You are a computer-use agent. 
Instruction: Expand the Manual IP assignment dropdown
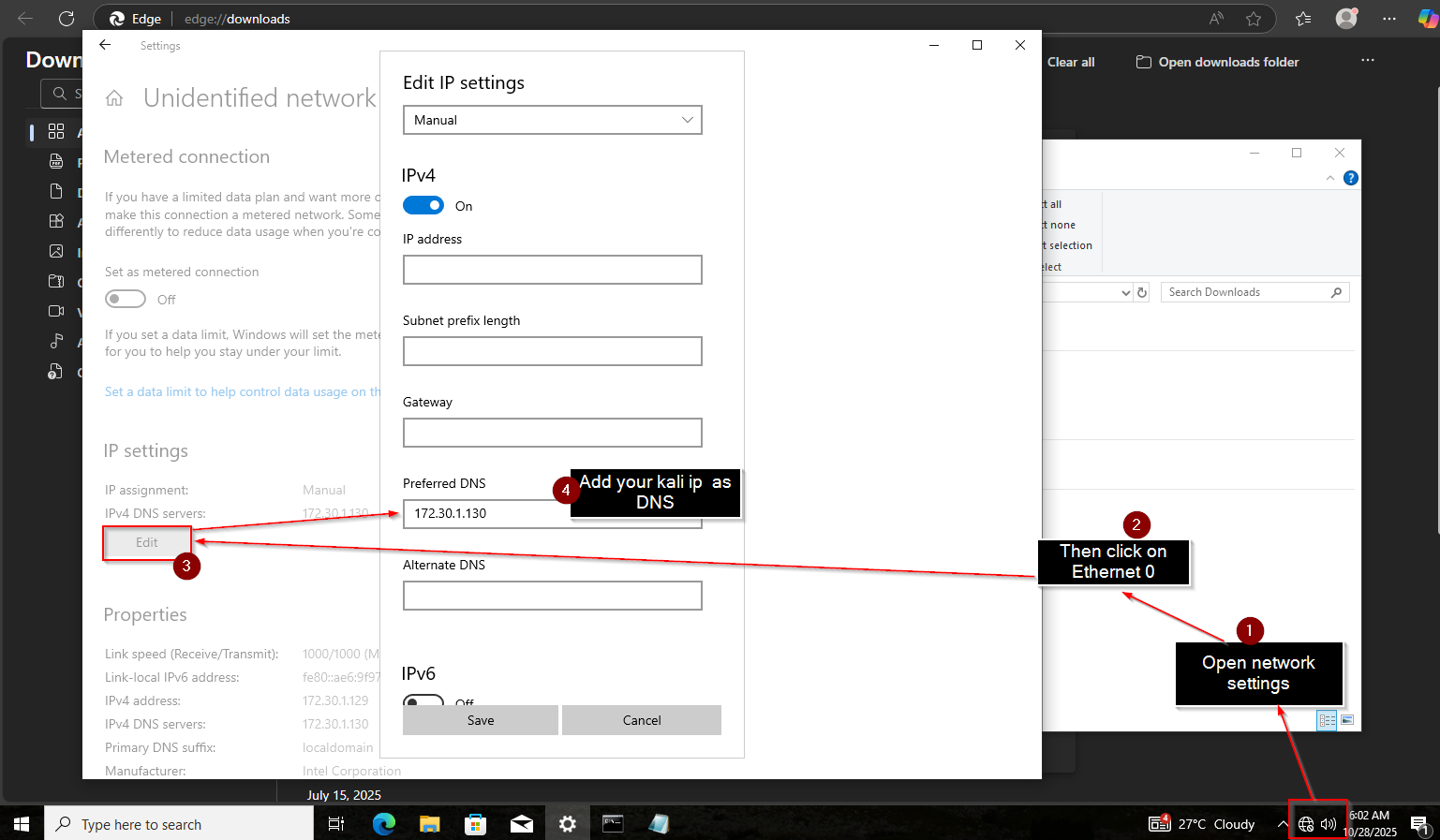pos(553,120)
